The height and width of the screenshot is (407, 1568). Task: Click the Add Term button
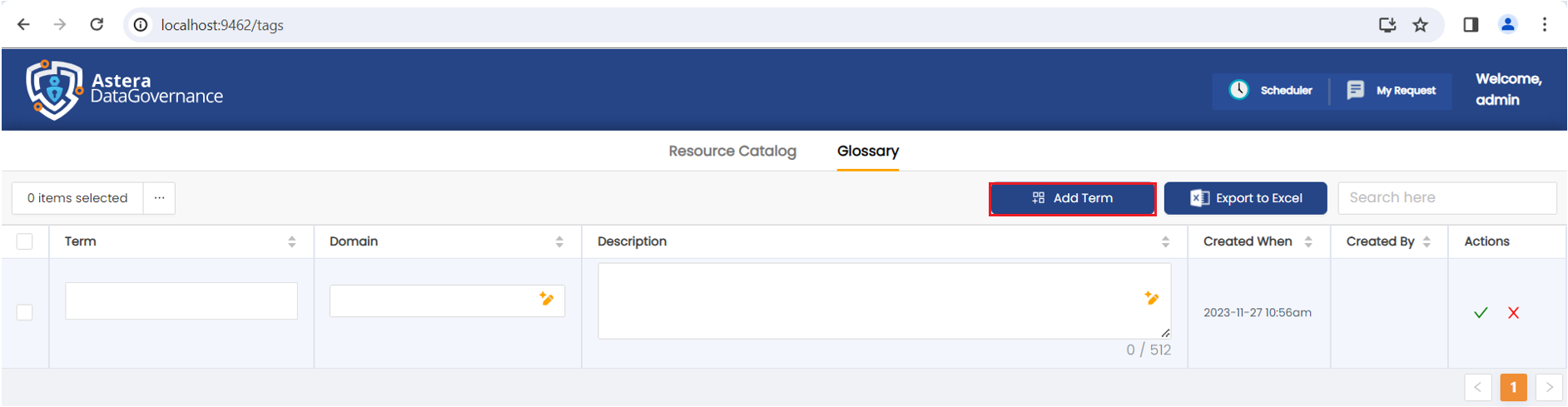click(1072, 198)
